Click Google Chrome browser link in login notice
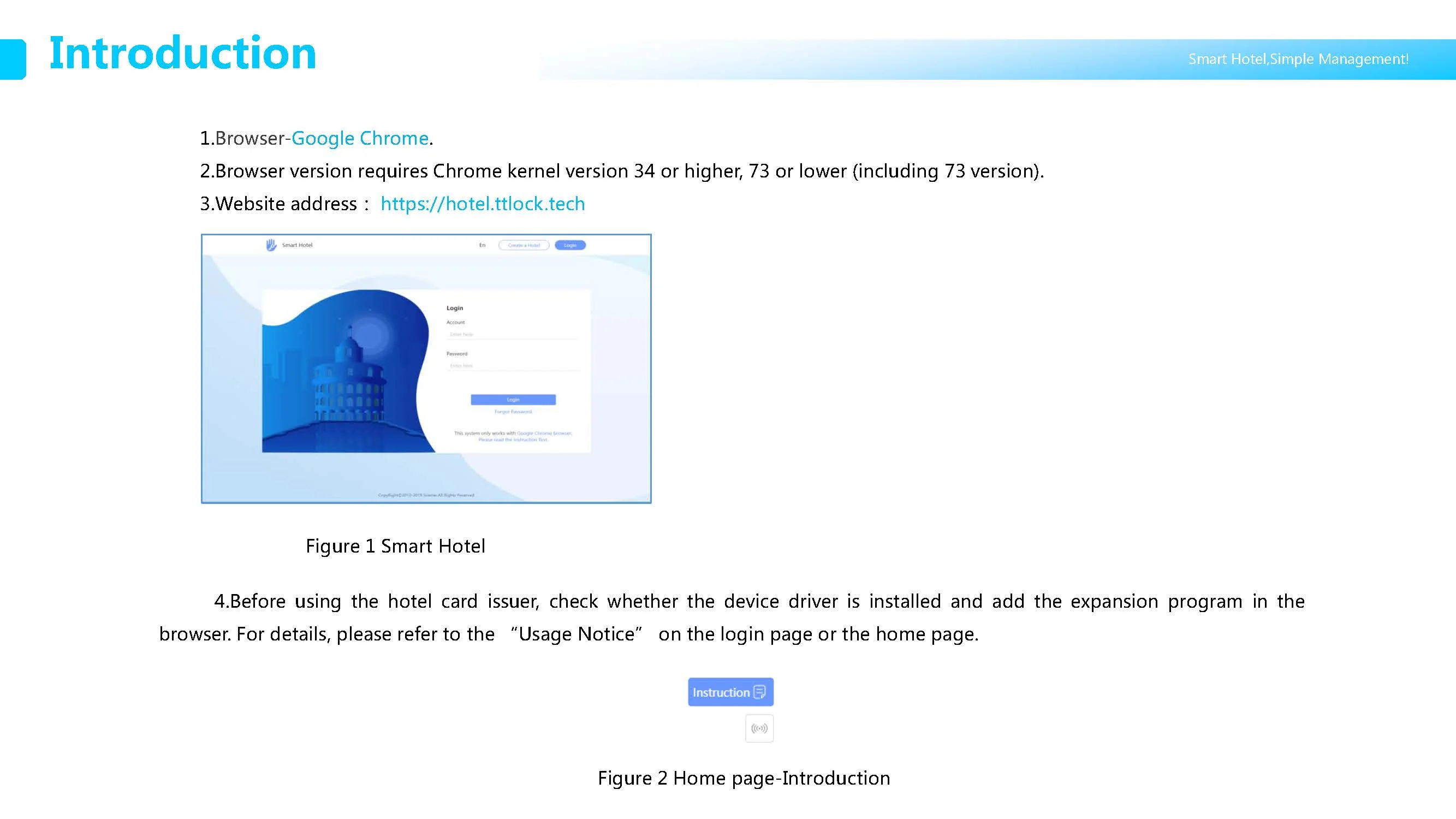Viewport: 1456px width, 819px height. tap(544, 434)
